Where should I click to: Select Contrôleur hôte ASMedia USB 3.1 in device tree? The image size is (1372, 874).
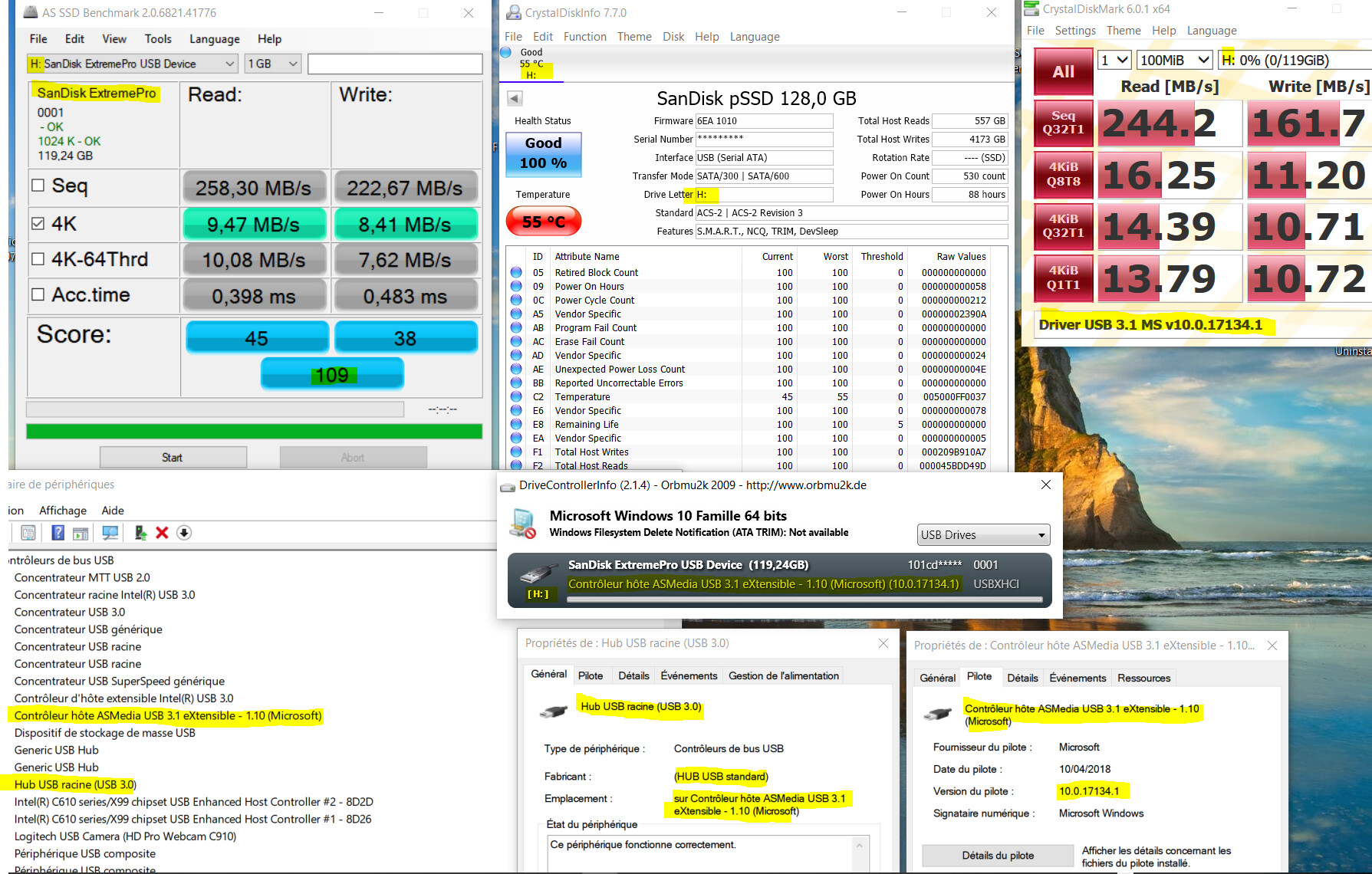coord(168,715)
